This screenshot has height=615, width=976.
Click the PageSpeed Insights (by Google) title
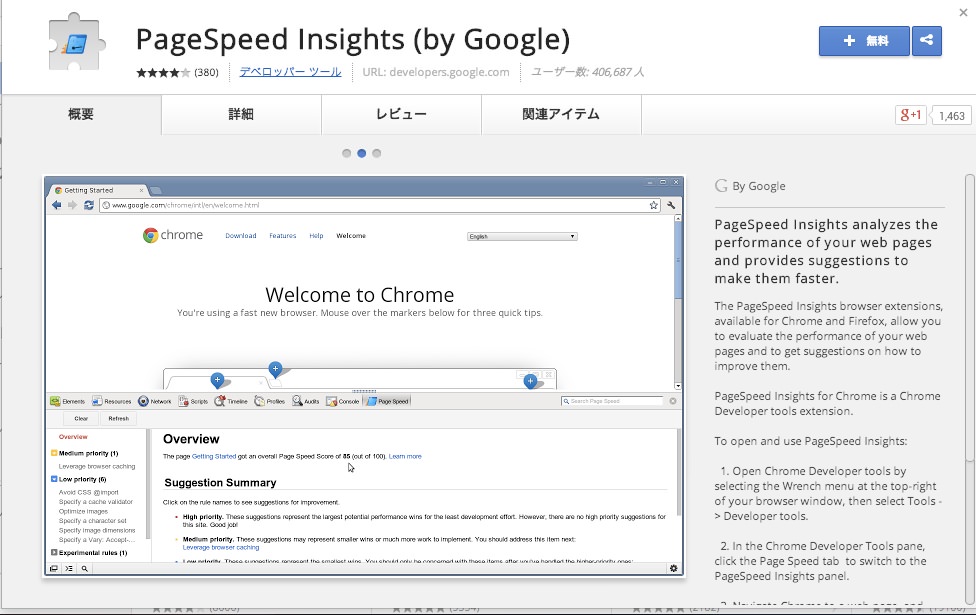tap(352, 40)
